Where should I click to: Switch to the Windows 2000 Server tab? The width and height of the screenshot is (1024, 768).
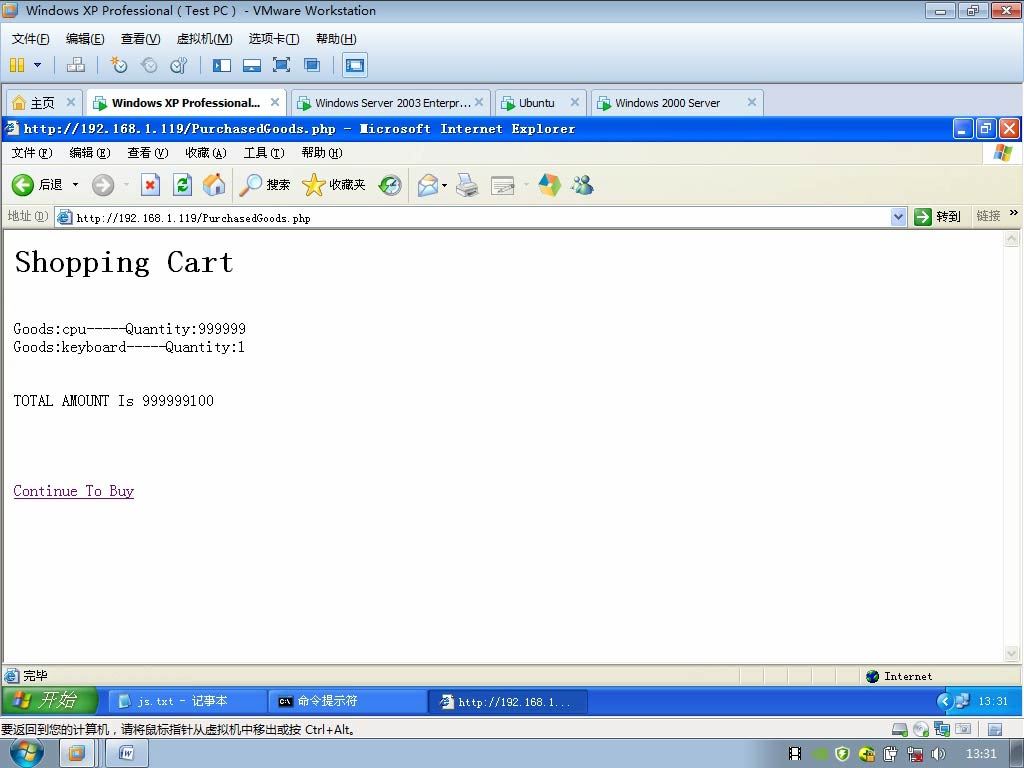pos(666,103)
